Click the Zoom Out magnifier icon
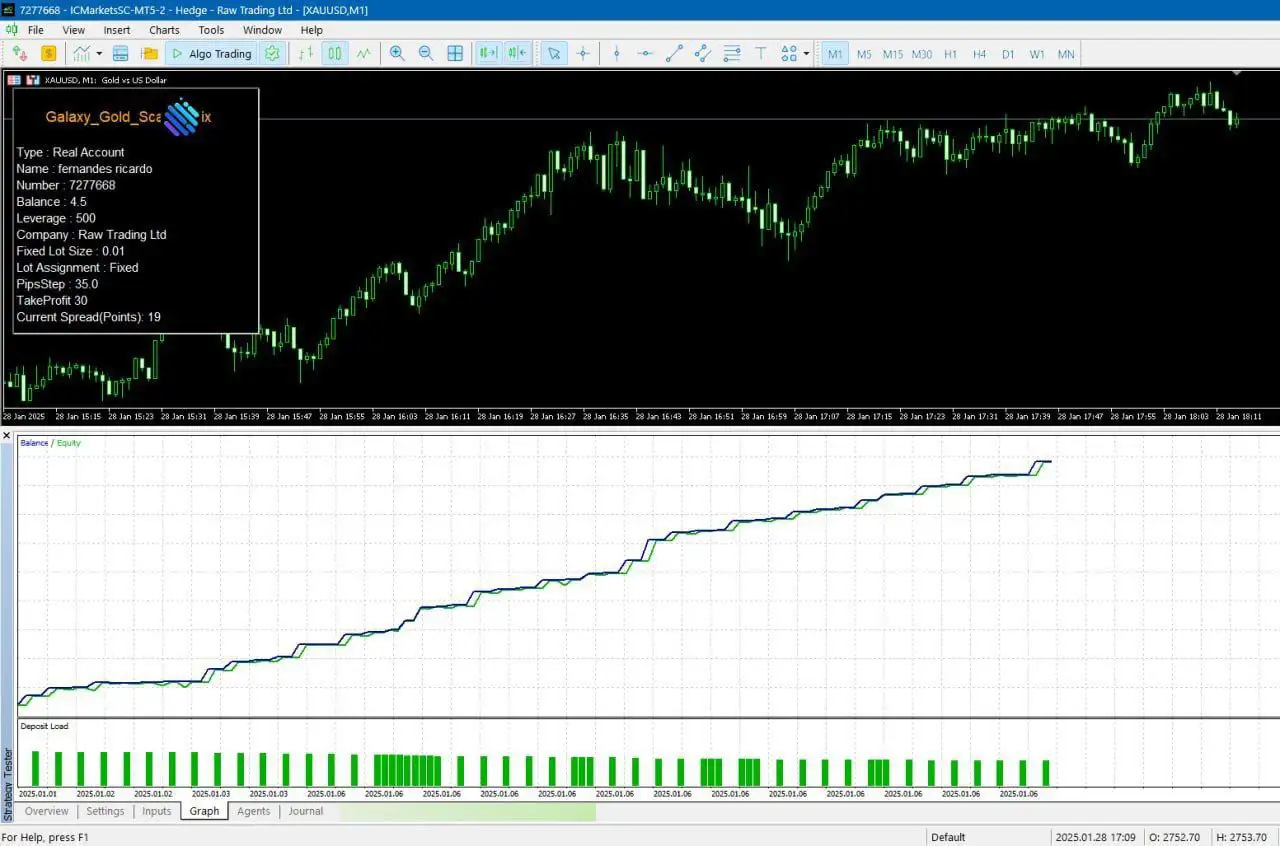Viewport: 1280px width, 846px height. [x=426, y=54]
